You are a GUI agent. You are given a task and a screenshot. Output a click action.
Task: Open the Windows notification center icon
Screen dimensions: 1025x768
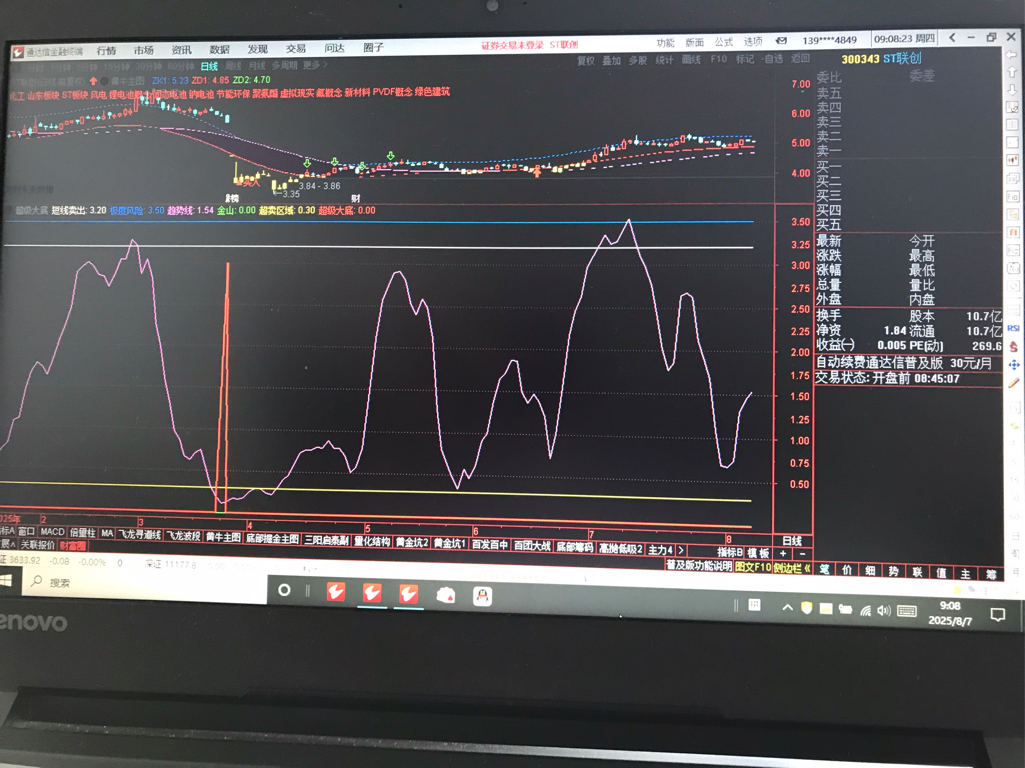[998, 614]
